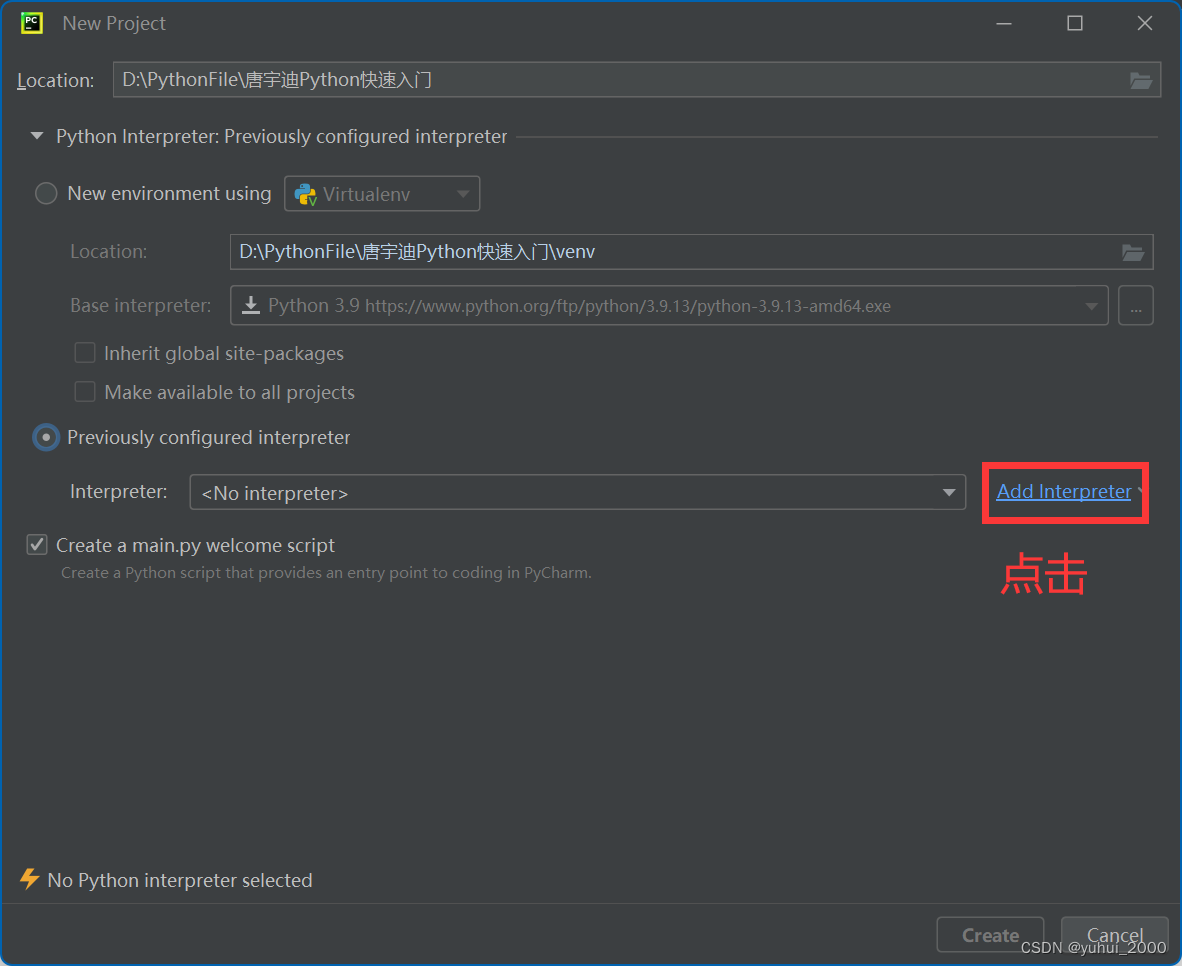Close the New Project dialog
Screen dimensions: 1182x966
point(1144,23)
